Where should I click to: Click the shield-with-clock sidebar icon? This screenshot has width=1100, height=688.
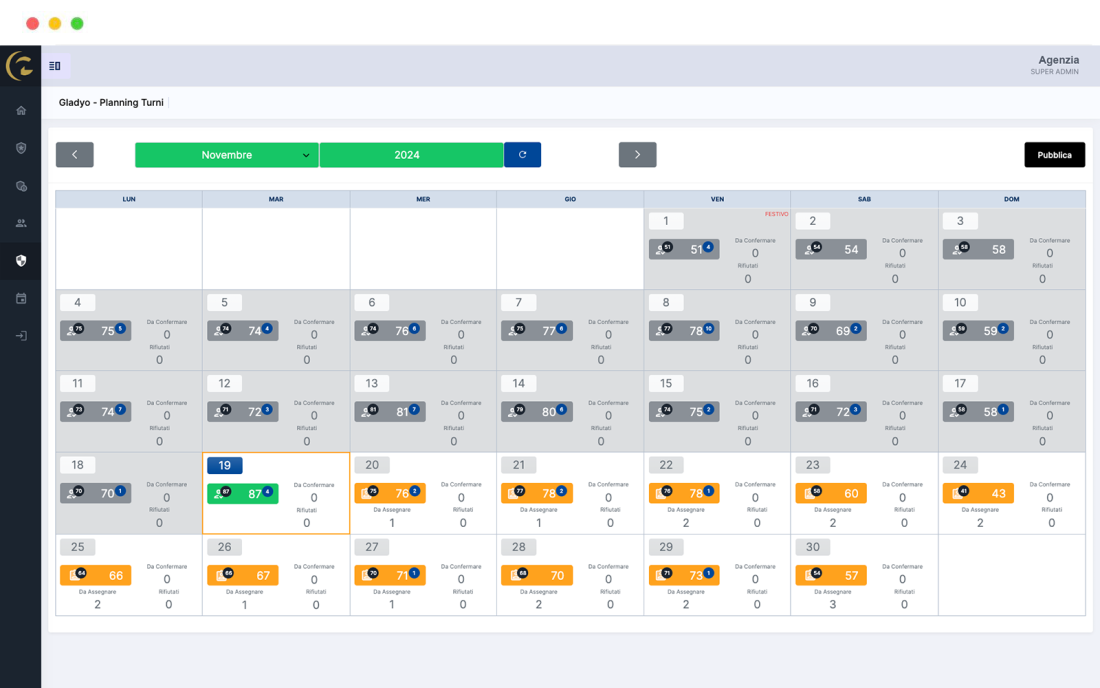(x=21, y=186)
